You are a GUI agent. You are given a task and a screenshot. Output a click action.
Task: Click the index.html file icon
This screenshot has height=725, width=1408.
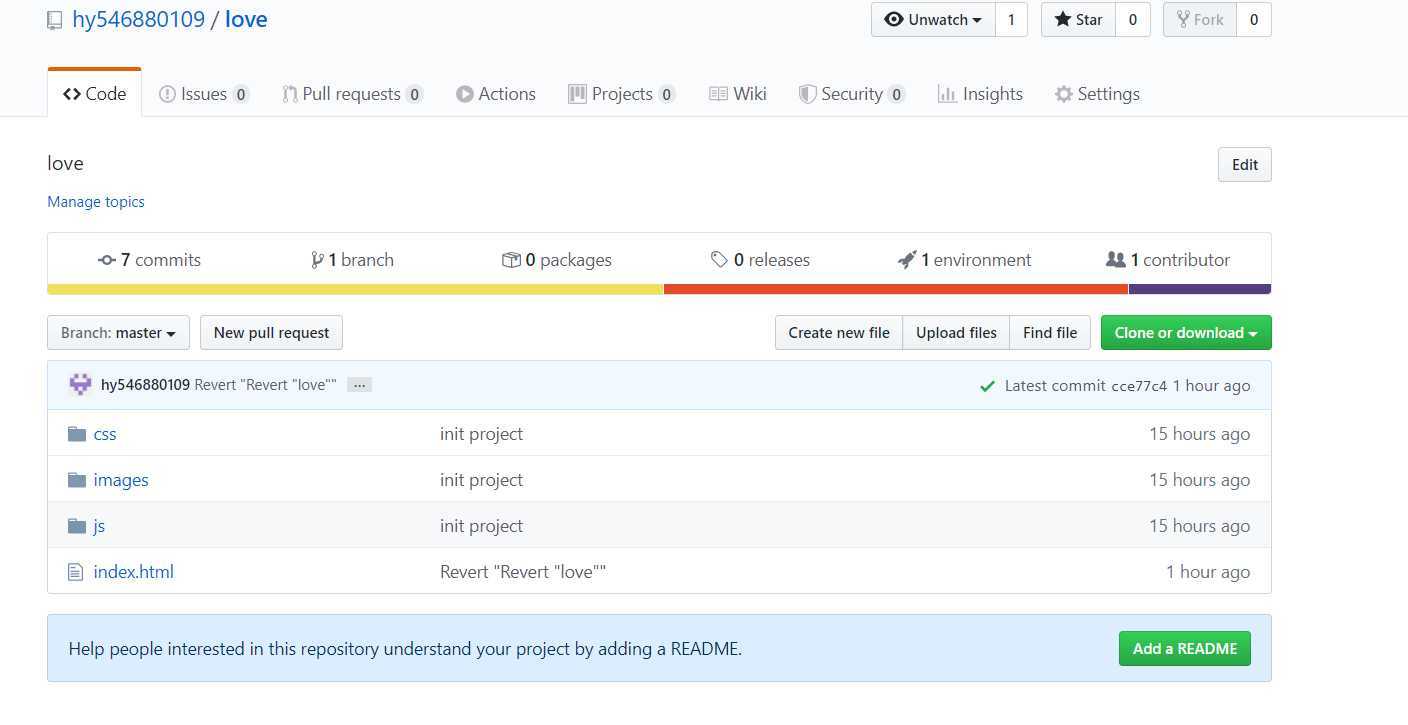coord(76,572)
